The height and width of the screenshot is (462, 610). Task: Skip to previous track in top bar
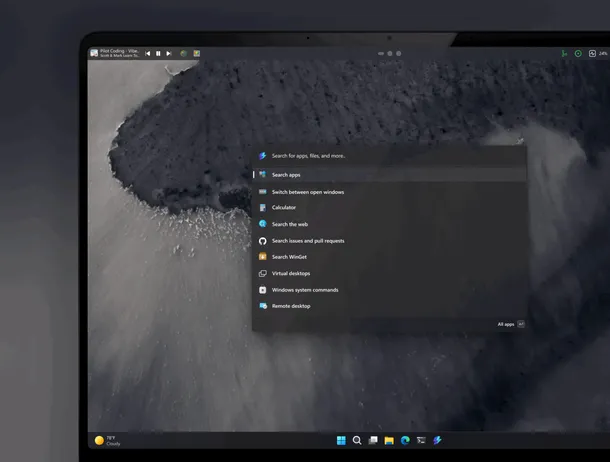147,54
